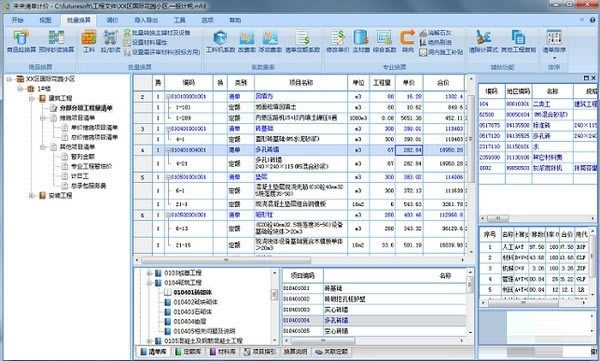600x361 pixels.
Task: Open the 视图 ribbon tab
Action: 45,20
